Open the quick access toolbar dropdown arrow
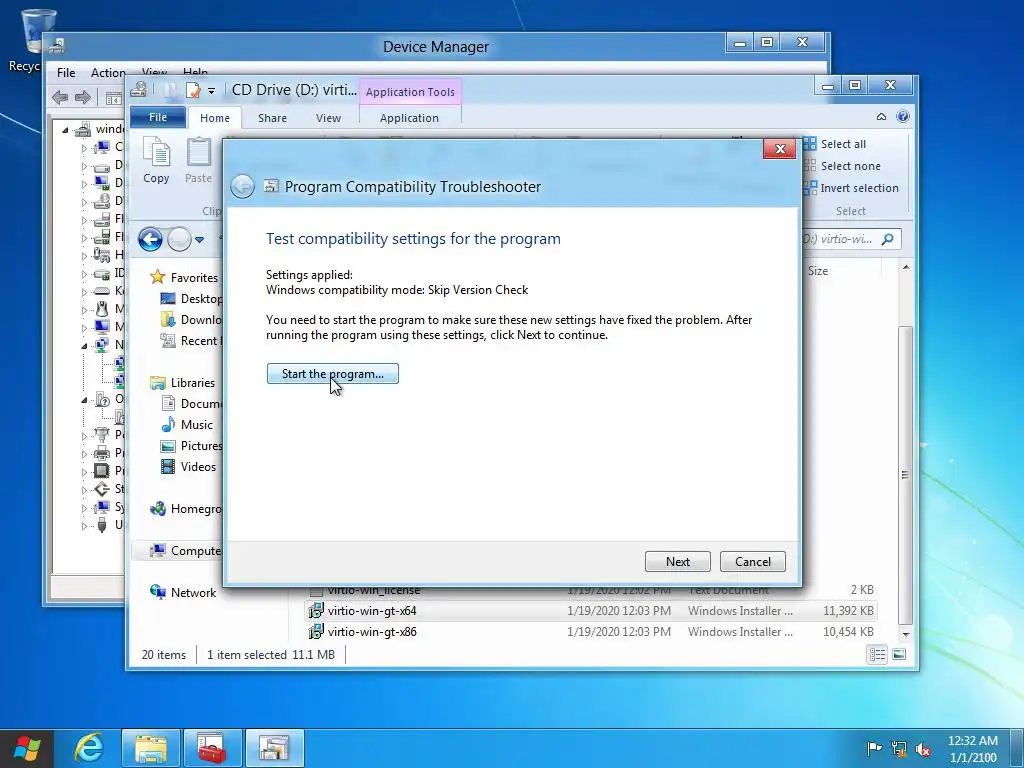Screen dimensions: 1024x768 click(x=211, y=91)
